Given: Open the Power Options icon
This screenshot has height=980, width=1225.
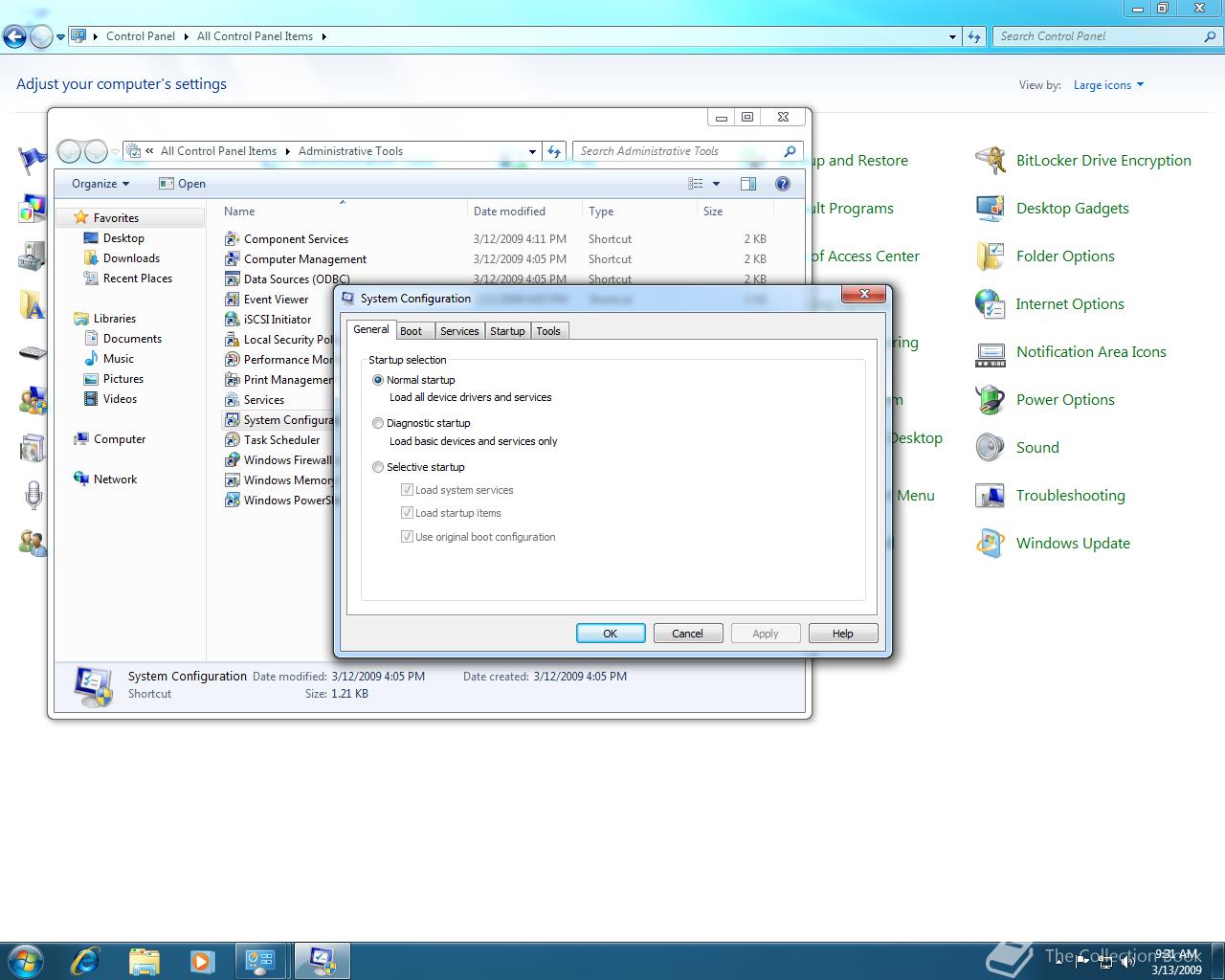Looking at the screenshot, I should click(990, 399).
